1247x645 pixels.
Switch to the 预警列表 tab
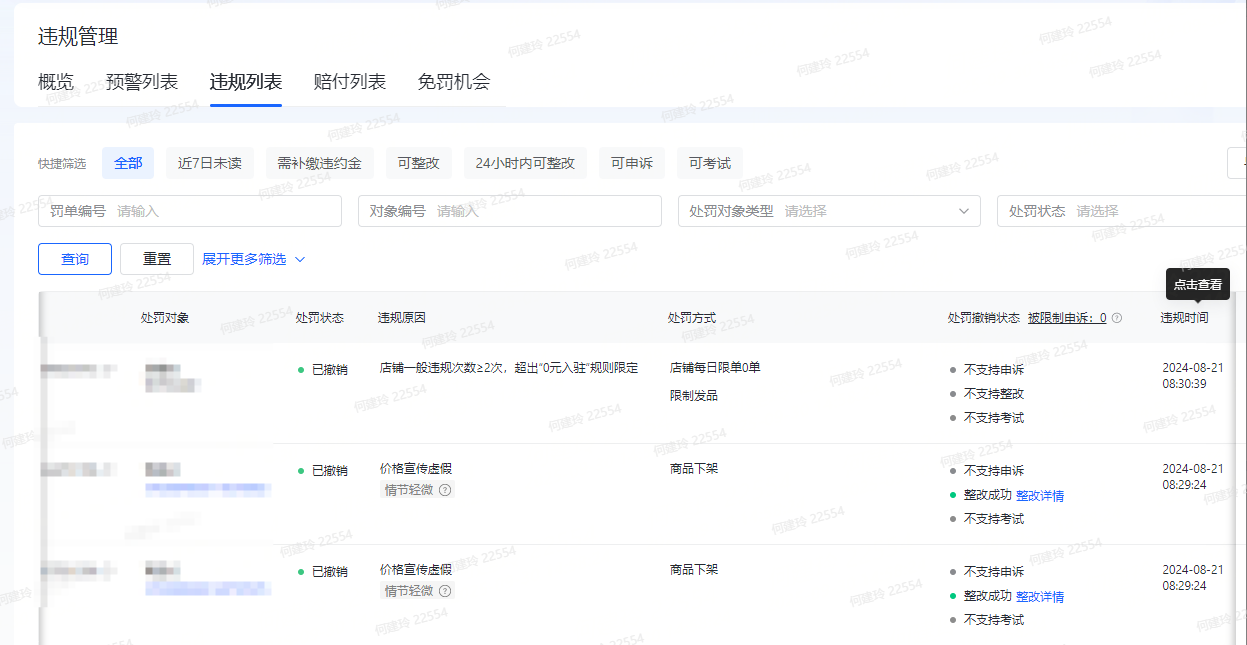click(x=142, y=82)
